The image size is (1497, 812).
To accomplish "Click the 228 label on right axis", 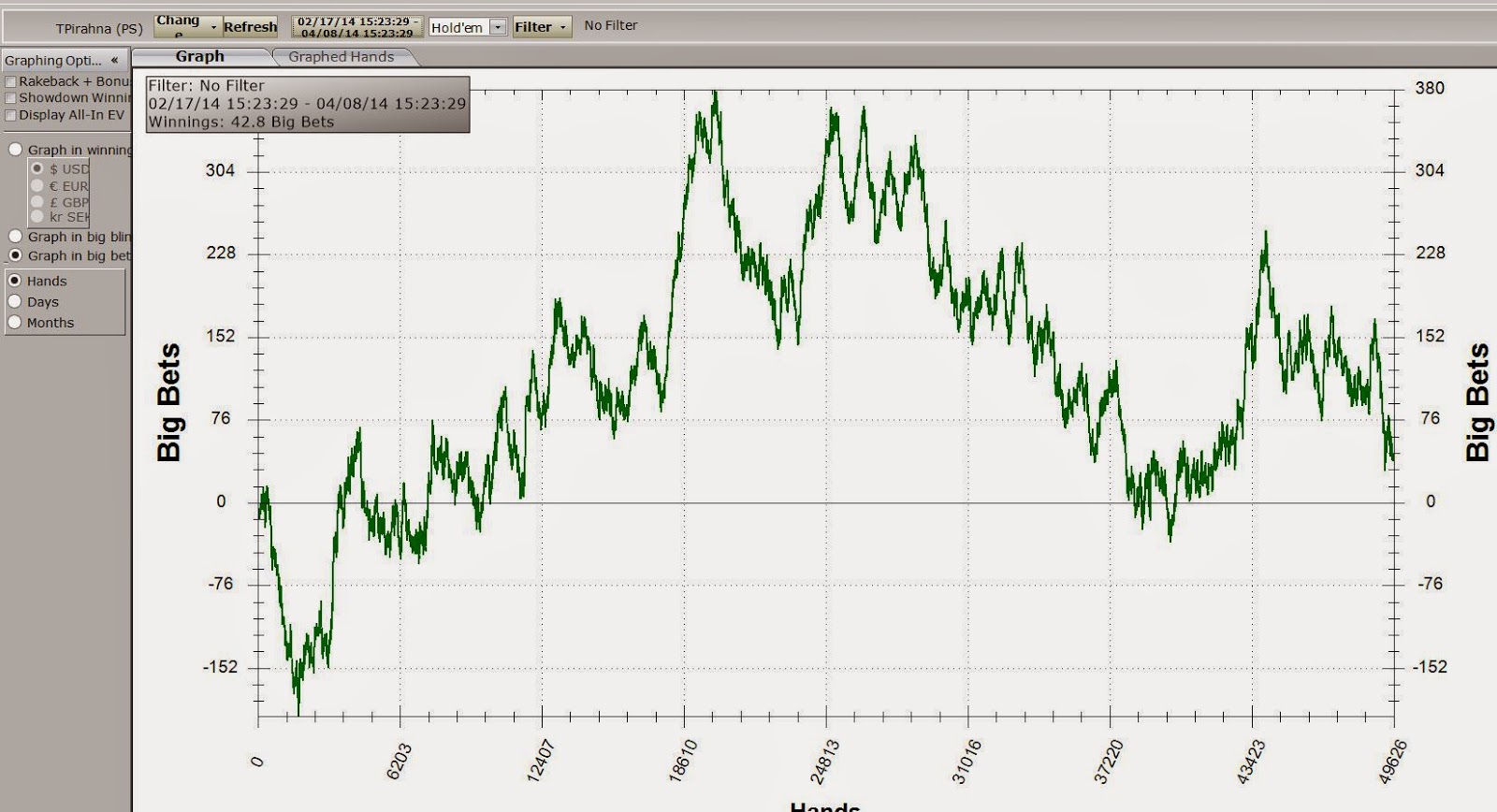I will (x=1430, y=253).
